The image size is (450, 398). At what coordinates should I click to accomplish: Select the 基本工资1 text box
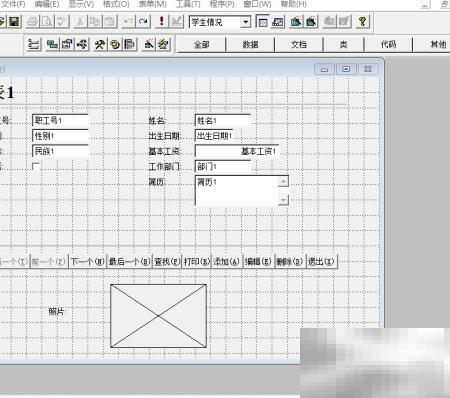[237, 151]
